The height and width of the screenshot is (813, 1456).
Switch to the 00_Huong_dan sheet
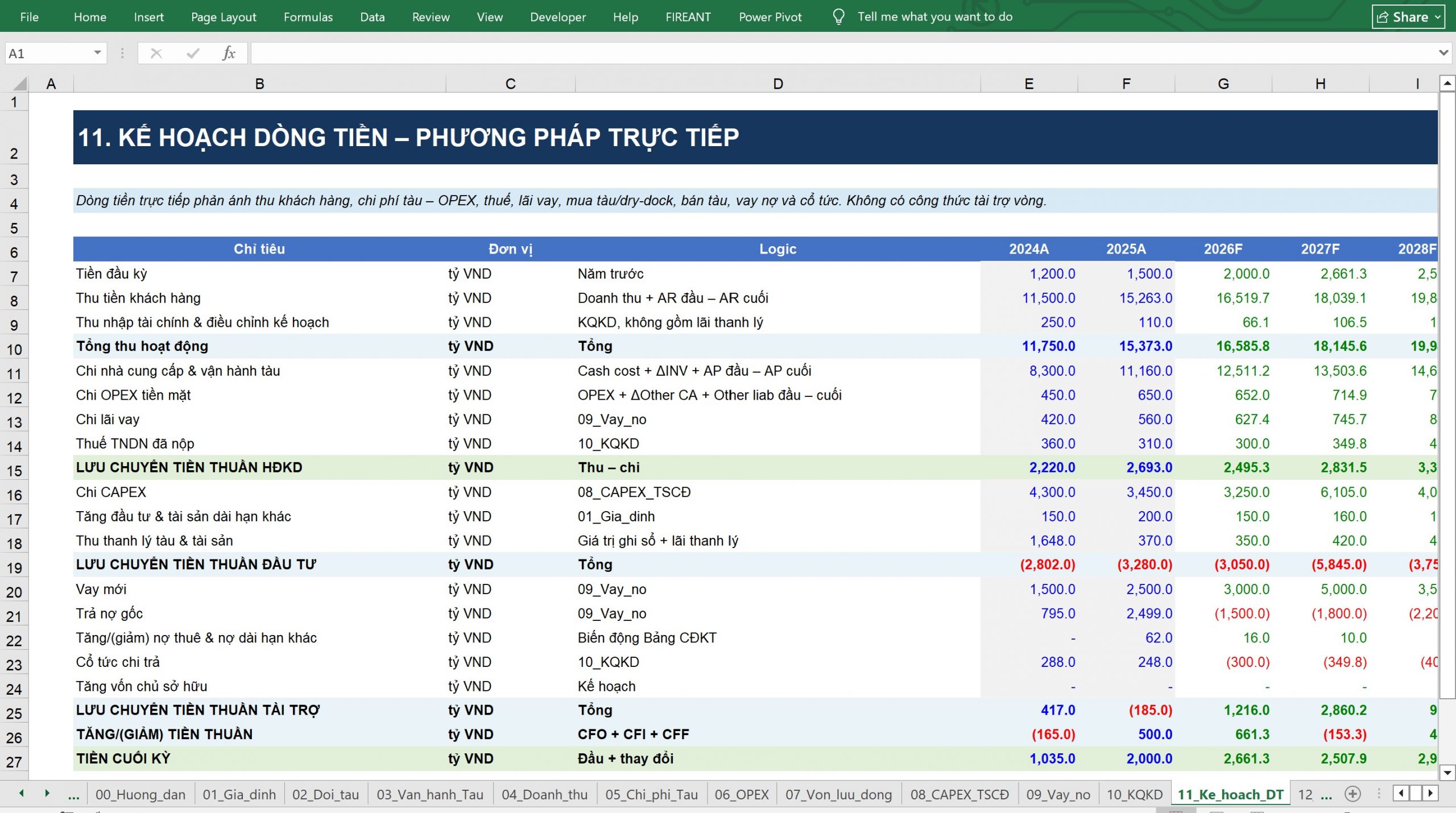click(x=140, y=794)
